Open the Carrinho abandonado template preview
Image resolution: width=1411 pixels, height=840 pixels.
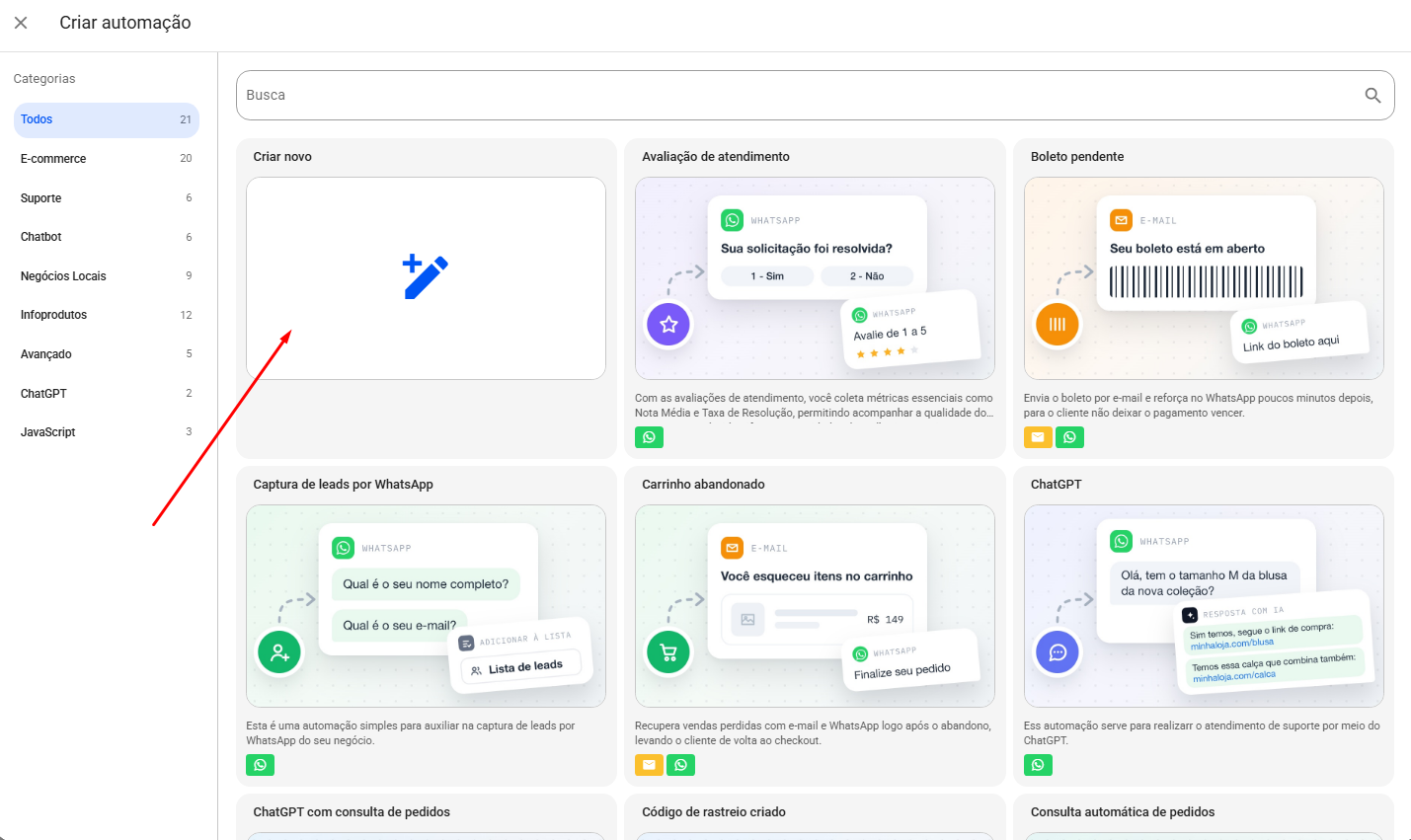815,606
